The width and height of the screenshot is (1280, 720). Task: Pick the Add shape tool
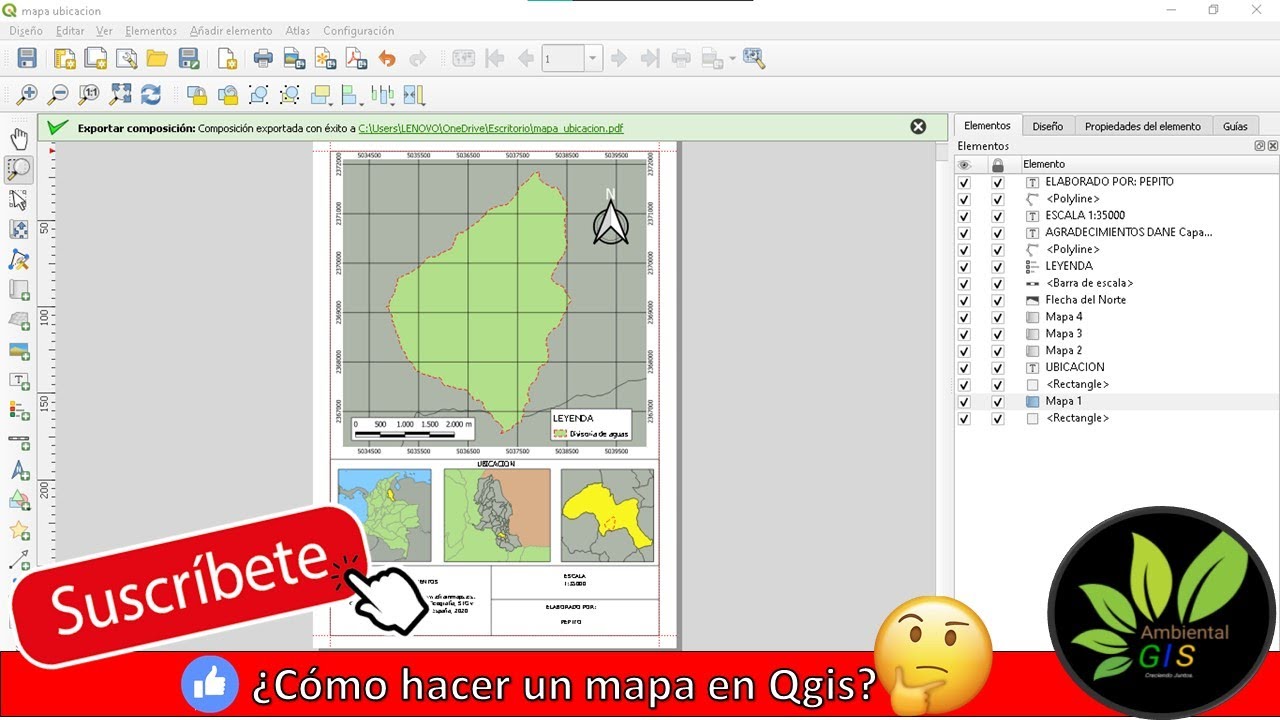[19, 501]
